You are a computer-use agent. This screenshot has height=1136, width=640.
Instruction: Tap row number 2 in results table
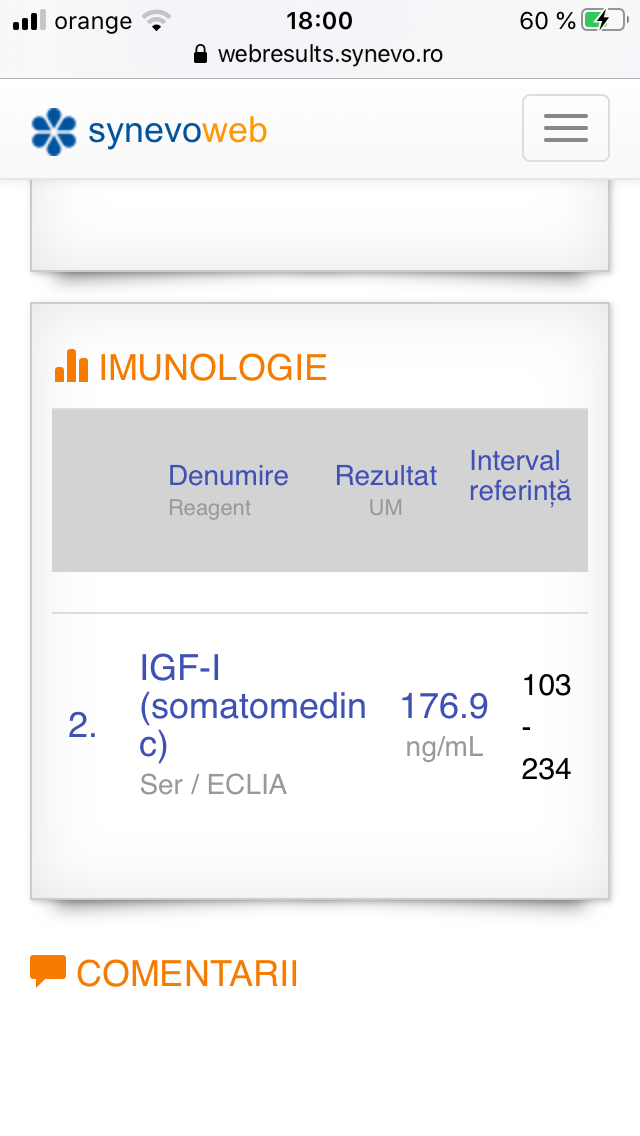click(x=82, y=726)
